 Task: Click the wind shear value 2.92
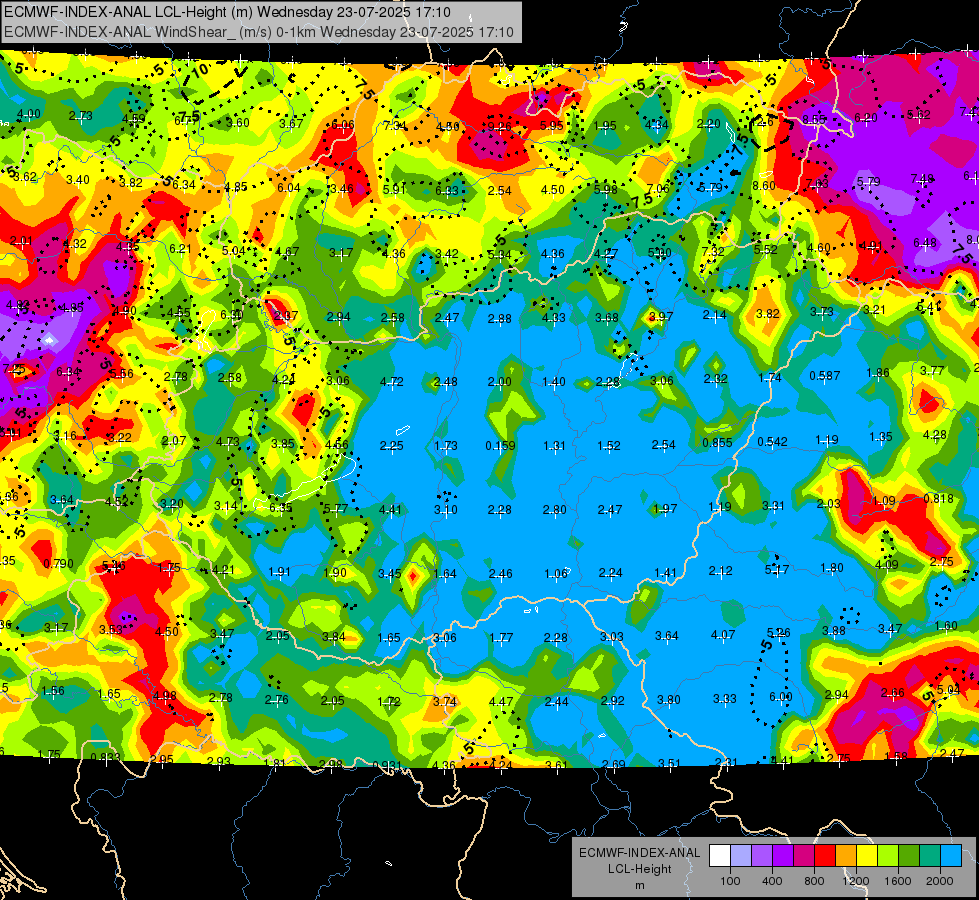(612, 701)
